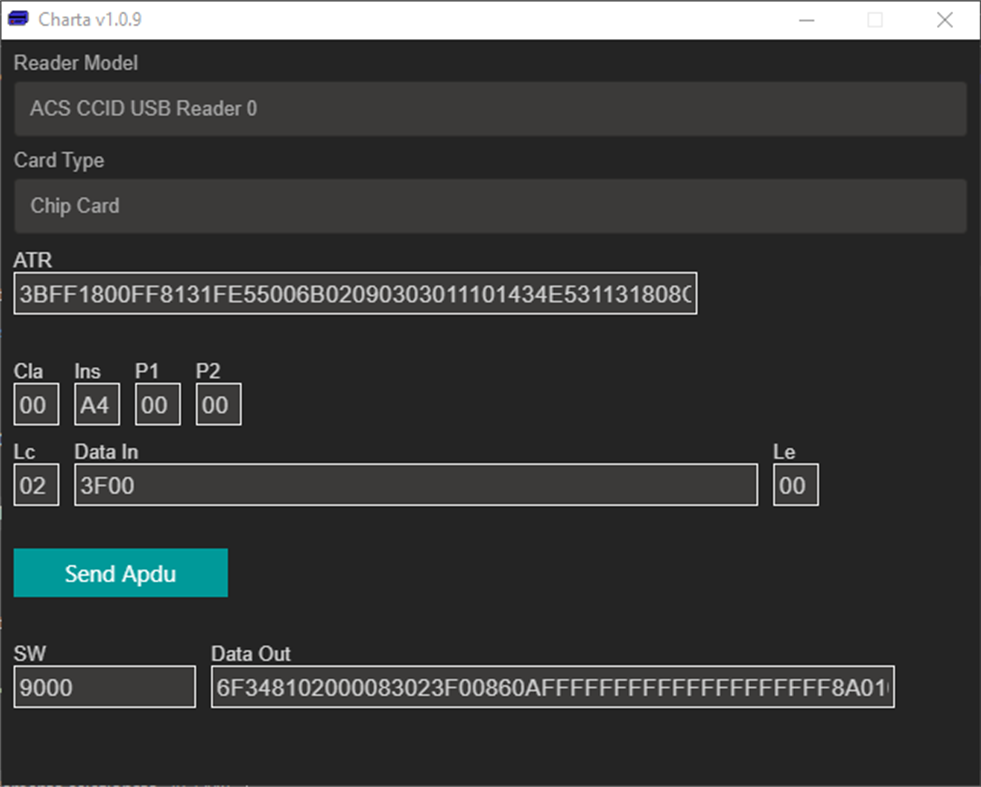The height and width of the screenshot is (787, 981).
Task: Click the Charta application icon in the title bar
Action: click(19, 19)
